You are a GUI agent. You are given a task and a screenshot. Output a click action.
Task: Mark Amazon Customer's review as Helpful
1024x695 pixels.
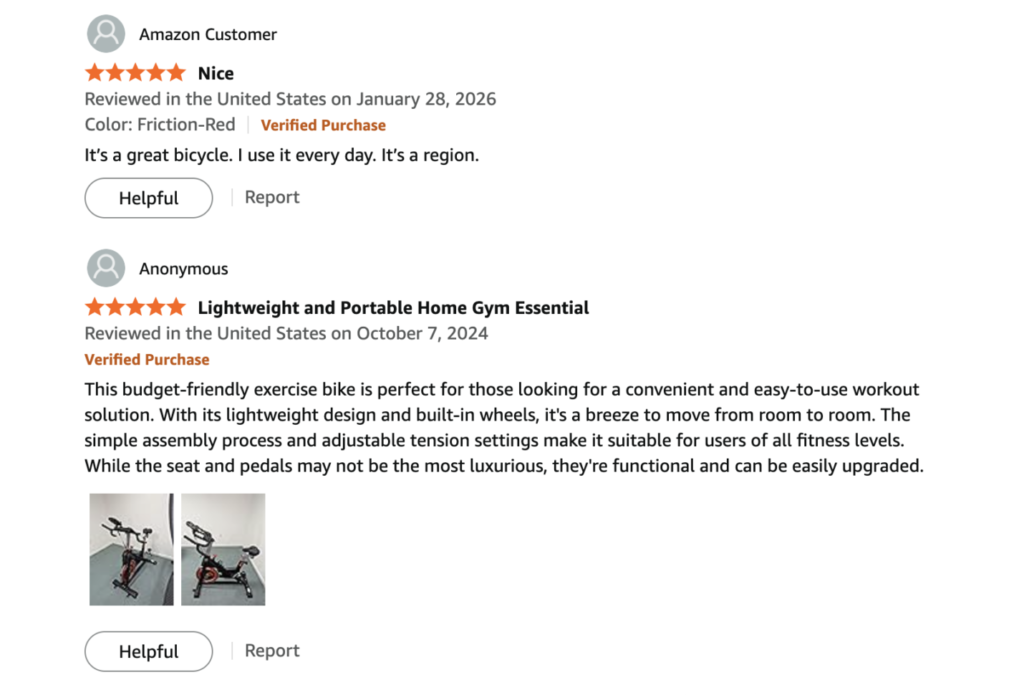[x=148, y=198]
